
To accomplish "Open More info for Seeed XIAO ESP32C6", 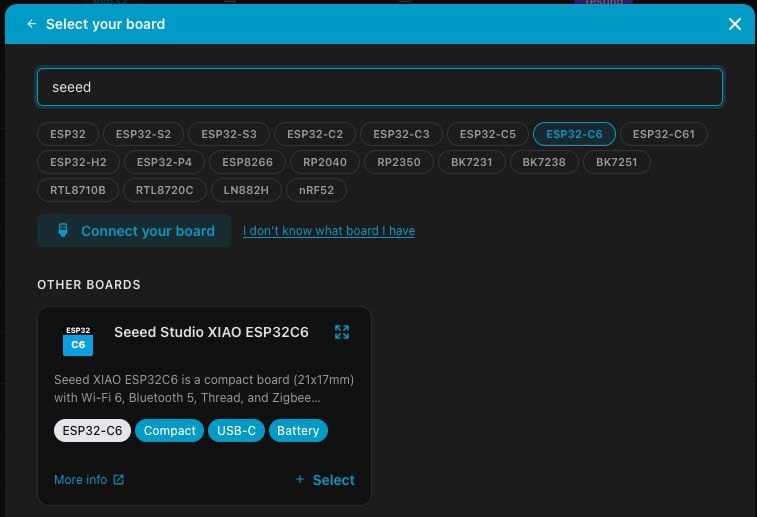I will pyautogui.click(x=89, y=480).
